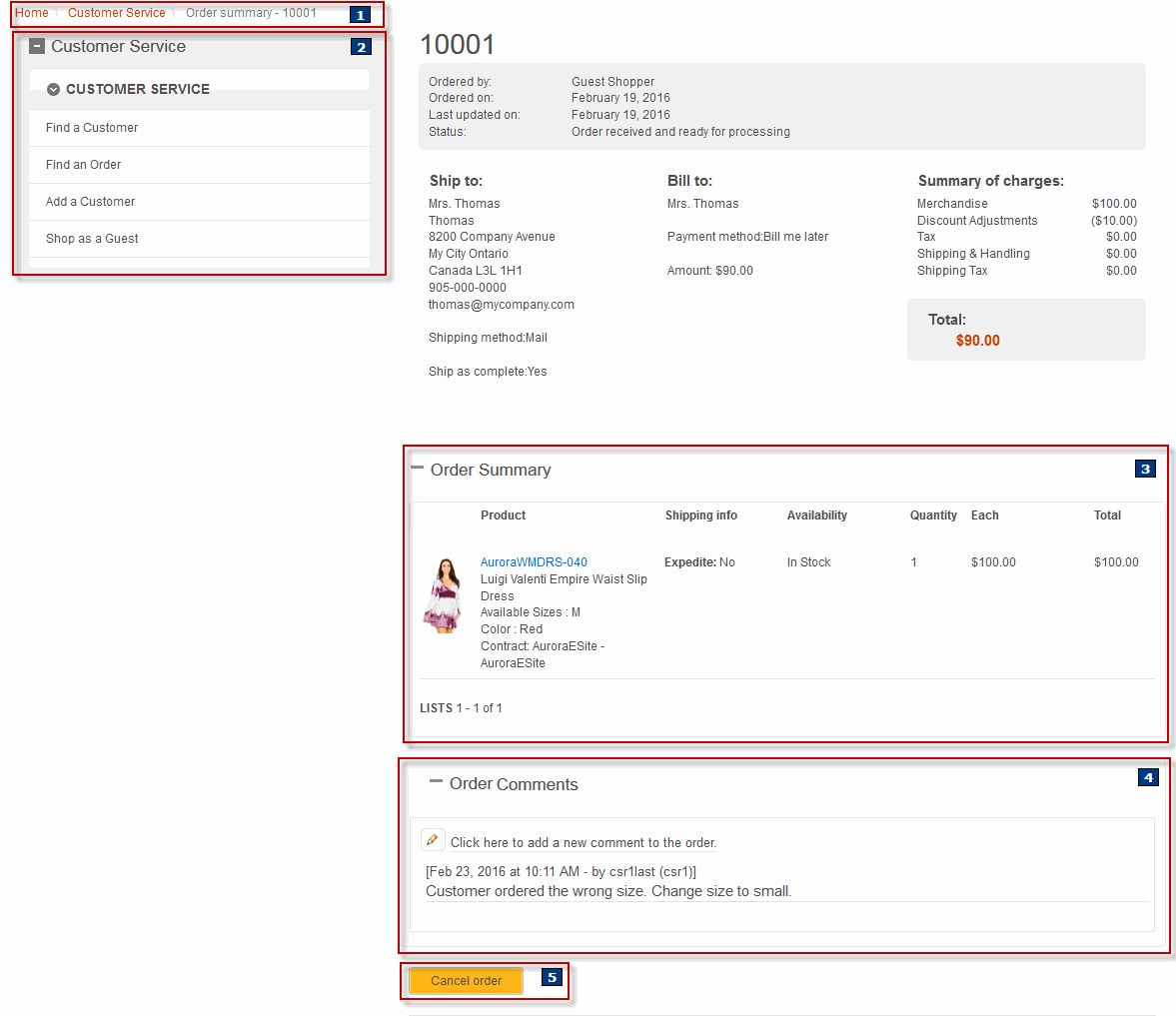Click the red $90.00 total amount
The height and width of the screenshot is (1016, 1176).
click(x=977, y=341)
